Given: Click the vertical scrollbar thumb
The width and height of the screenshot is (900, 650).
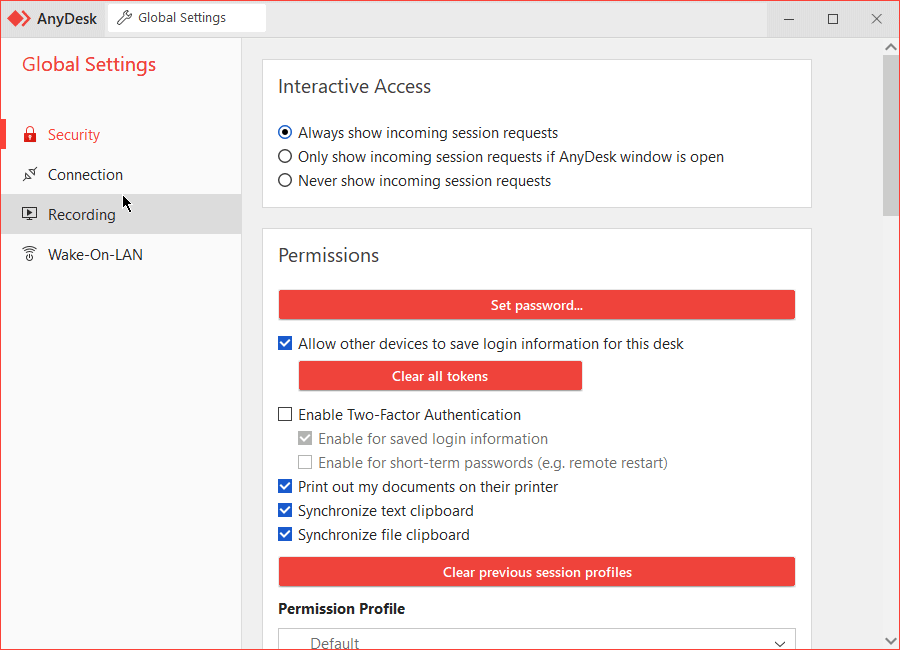Looking at the screenshot, I should (x=891, y=136).
